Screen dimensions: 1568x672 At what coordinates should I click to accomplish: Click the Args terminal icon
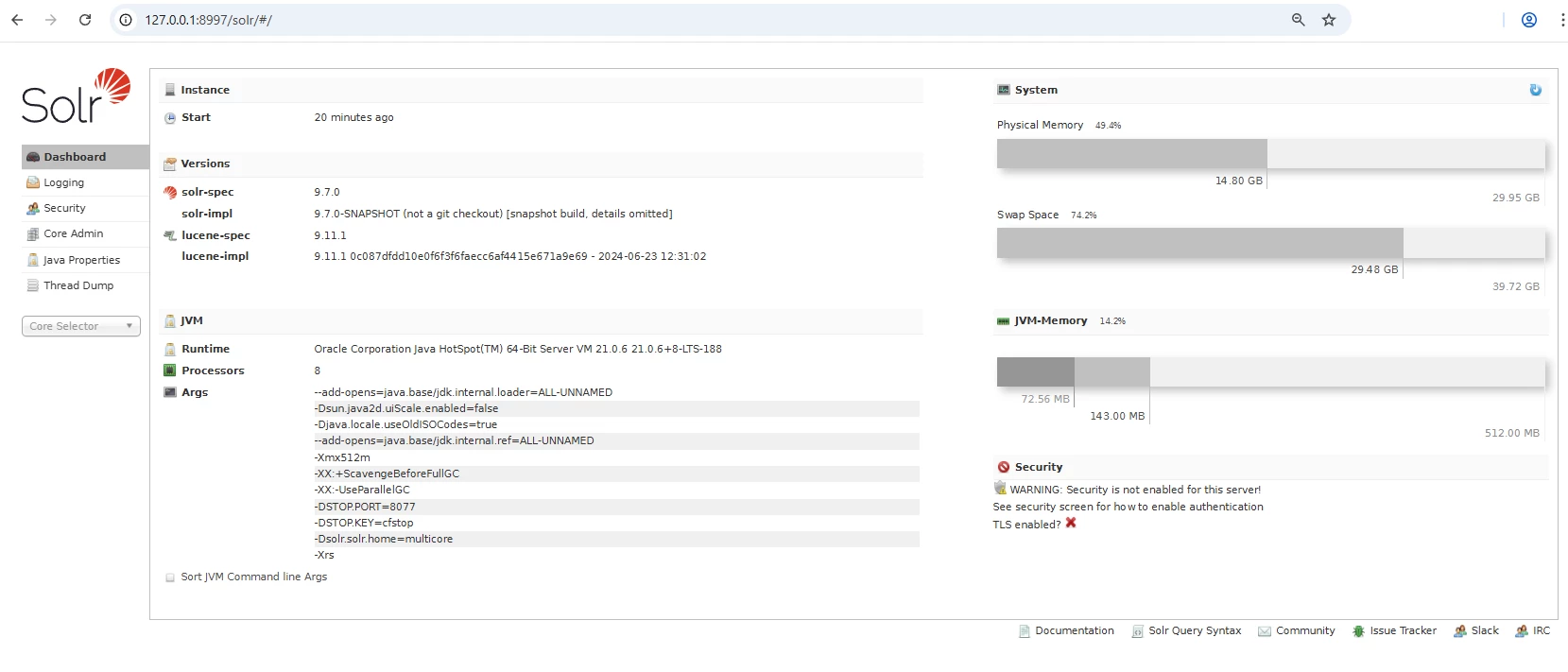pyautogui.click(x=170, y=392)
